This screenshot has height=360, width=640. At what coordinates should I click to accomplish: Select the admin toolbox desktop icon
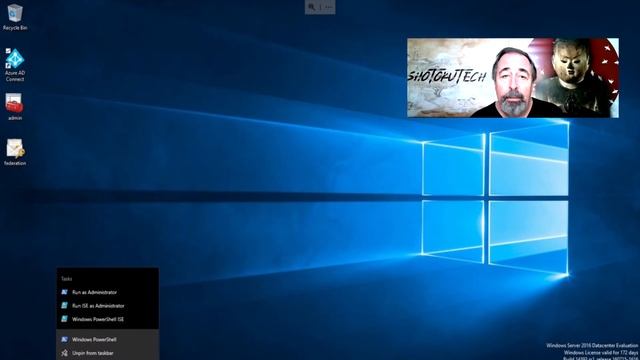point(15,107)
